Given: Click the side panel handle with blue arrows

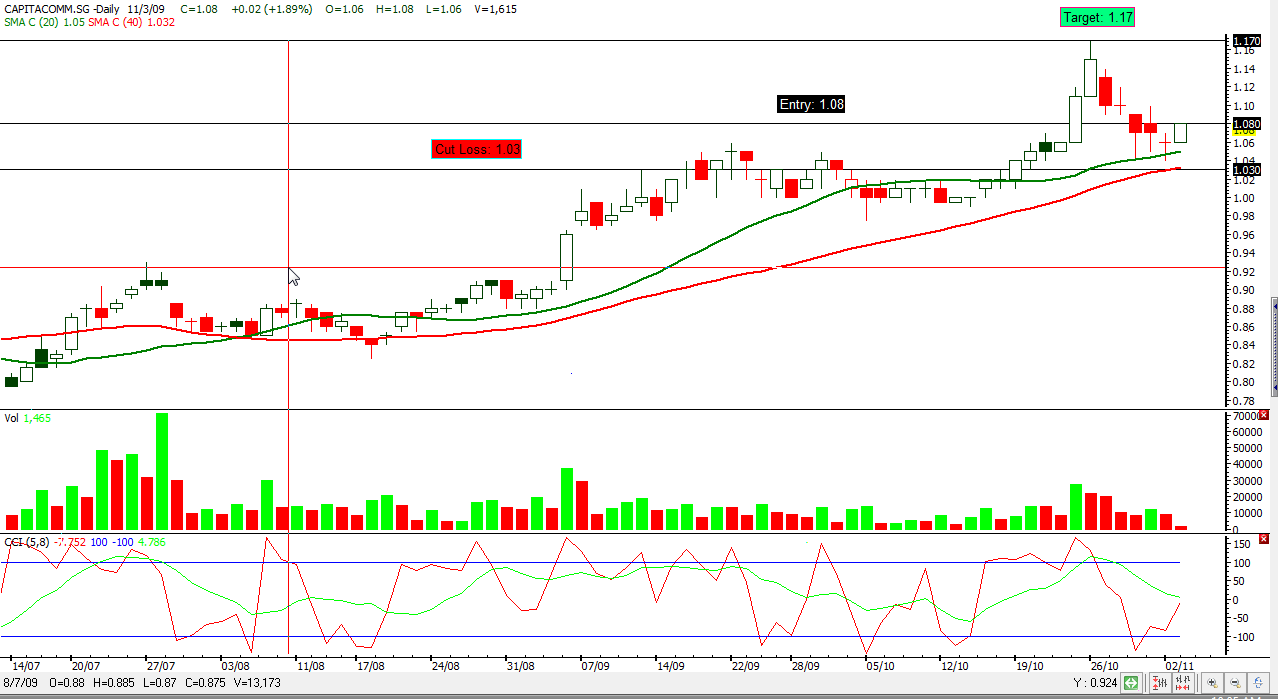Looking at the screenshot, I should 1274,345.
